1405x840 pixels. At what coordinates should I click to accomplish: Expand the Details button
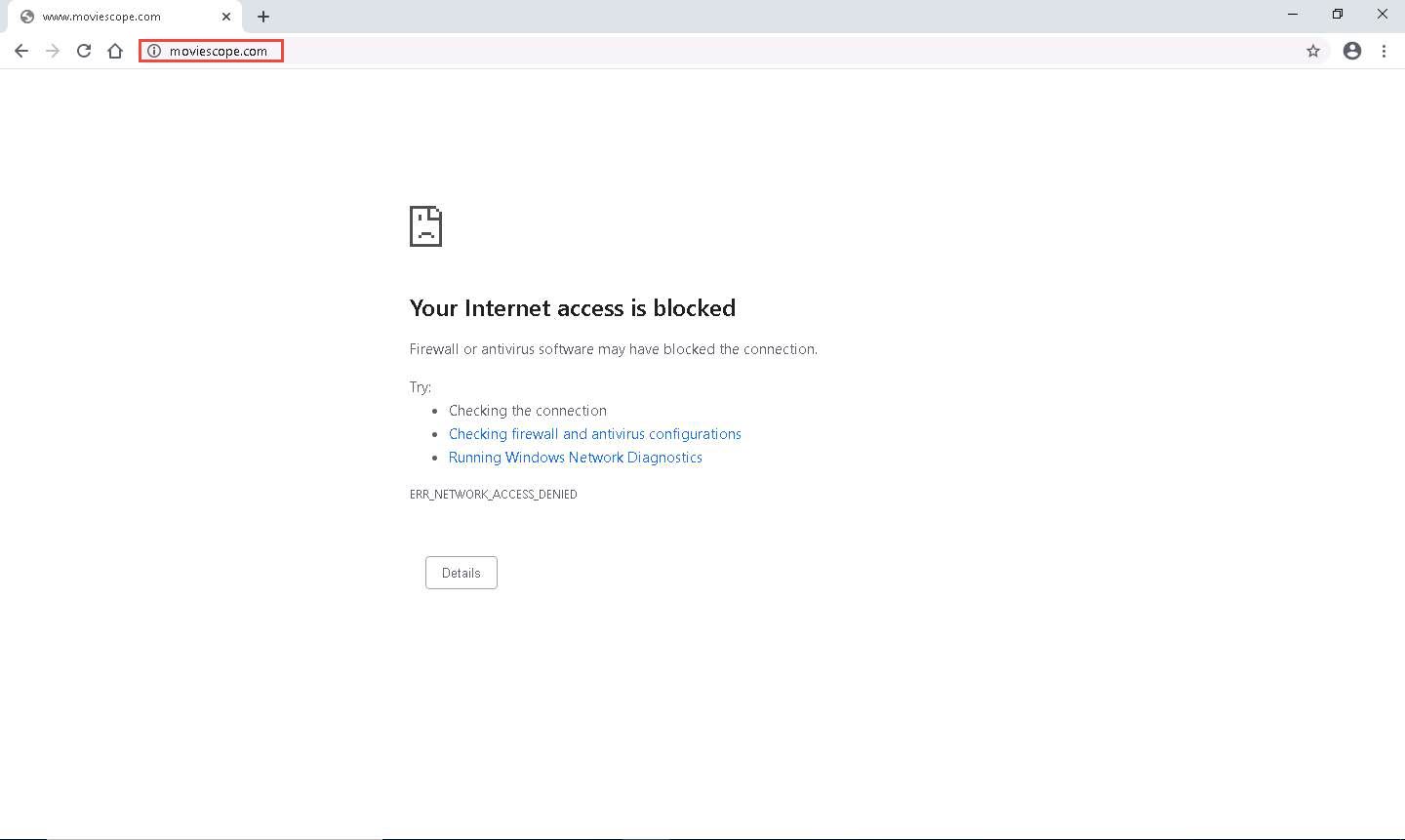(462, 573)
